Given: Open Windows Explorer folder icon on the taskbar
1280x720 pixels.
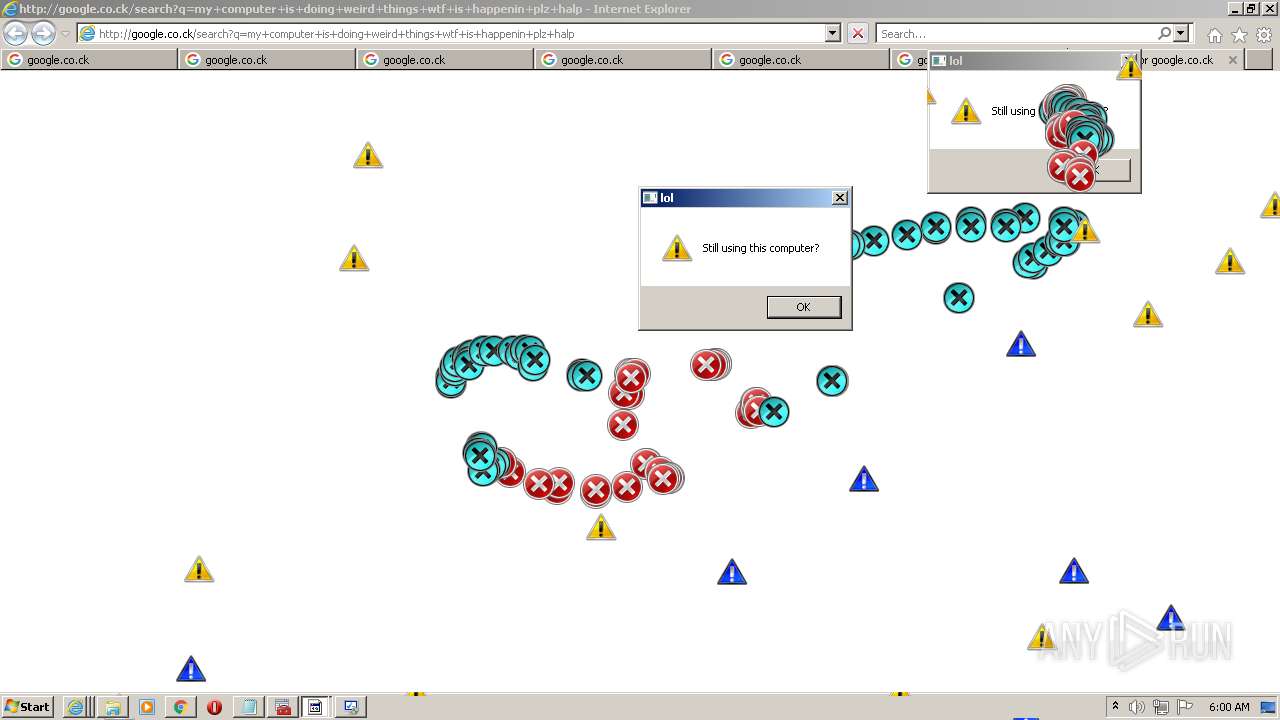Looking at the screenshot, I should [x=112, y=707].
